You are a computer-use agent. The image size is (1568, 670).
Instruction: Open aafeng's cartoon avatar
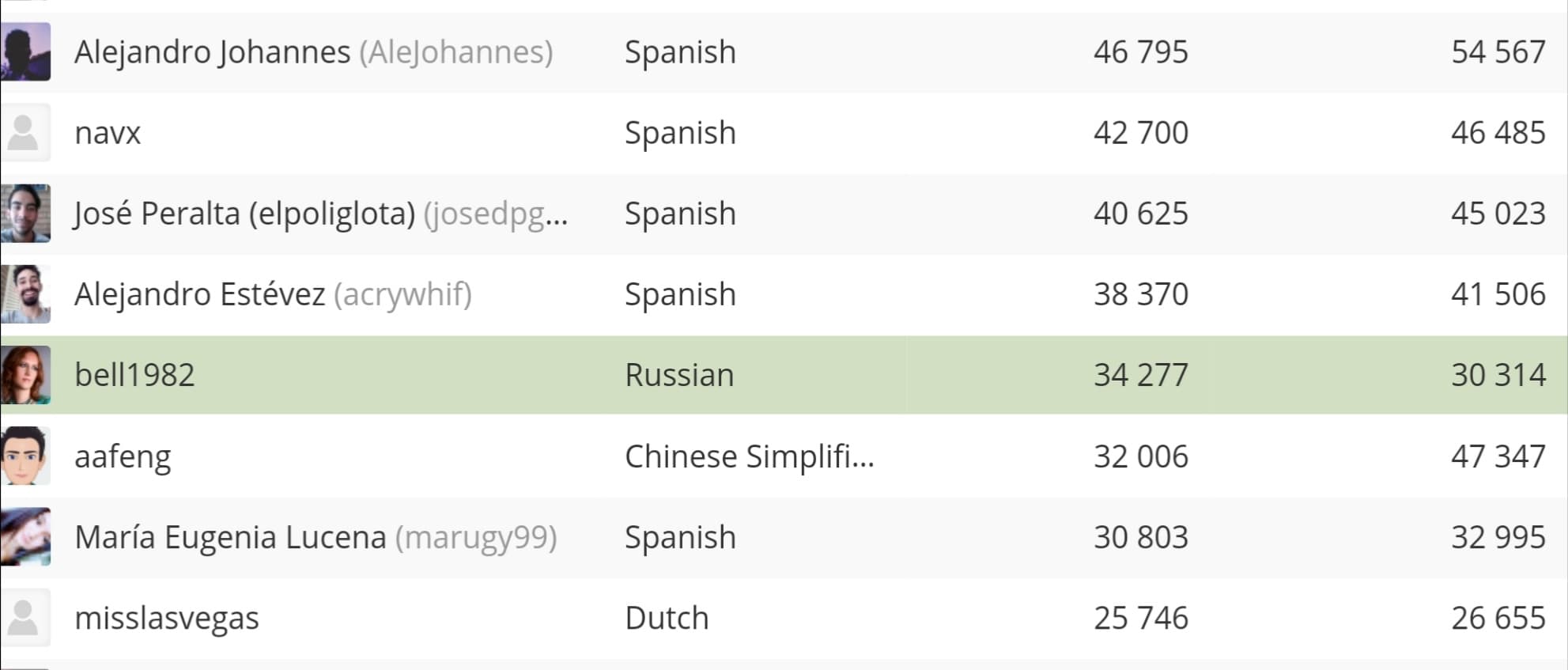25,456
